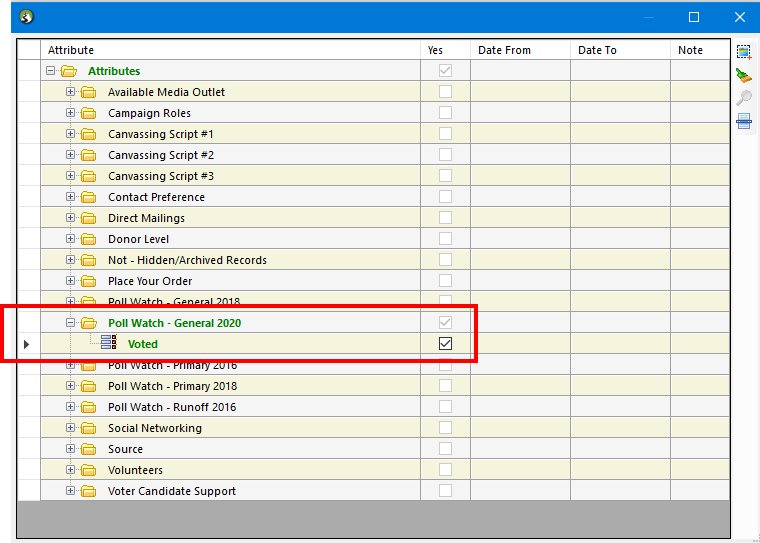Click the Social Networking folder icon
Image resolution: width=760 pixels, height=543 pixels.
88,428
